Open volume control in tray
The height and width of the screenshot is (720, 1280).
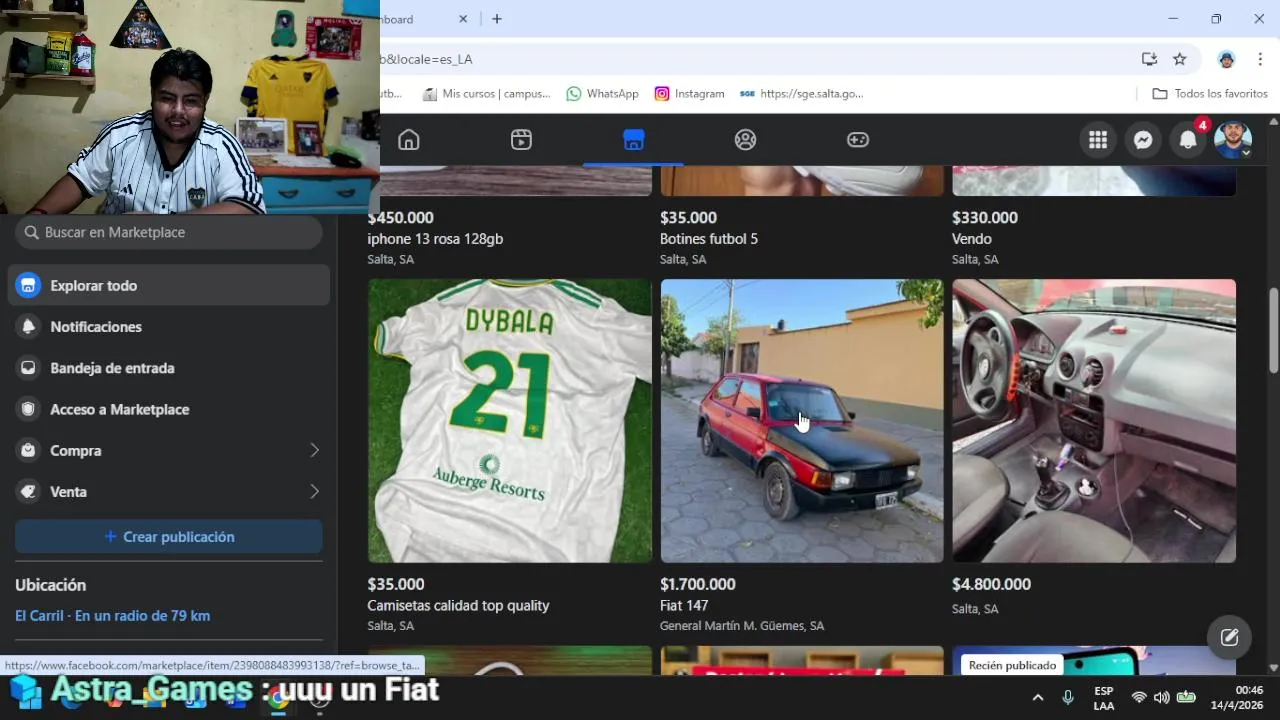click(x=1161, y=697)
